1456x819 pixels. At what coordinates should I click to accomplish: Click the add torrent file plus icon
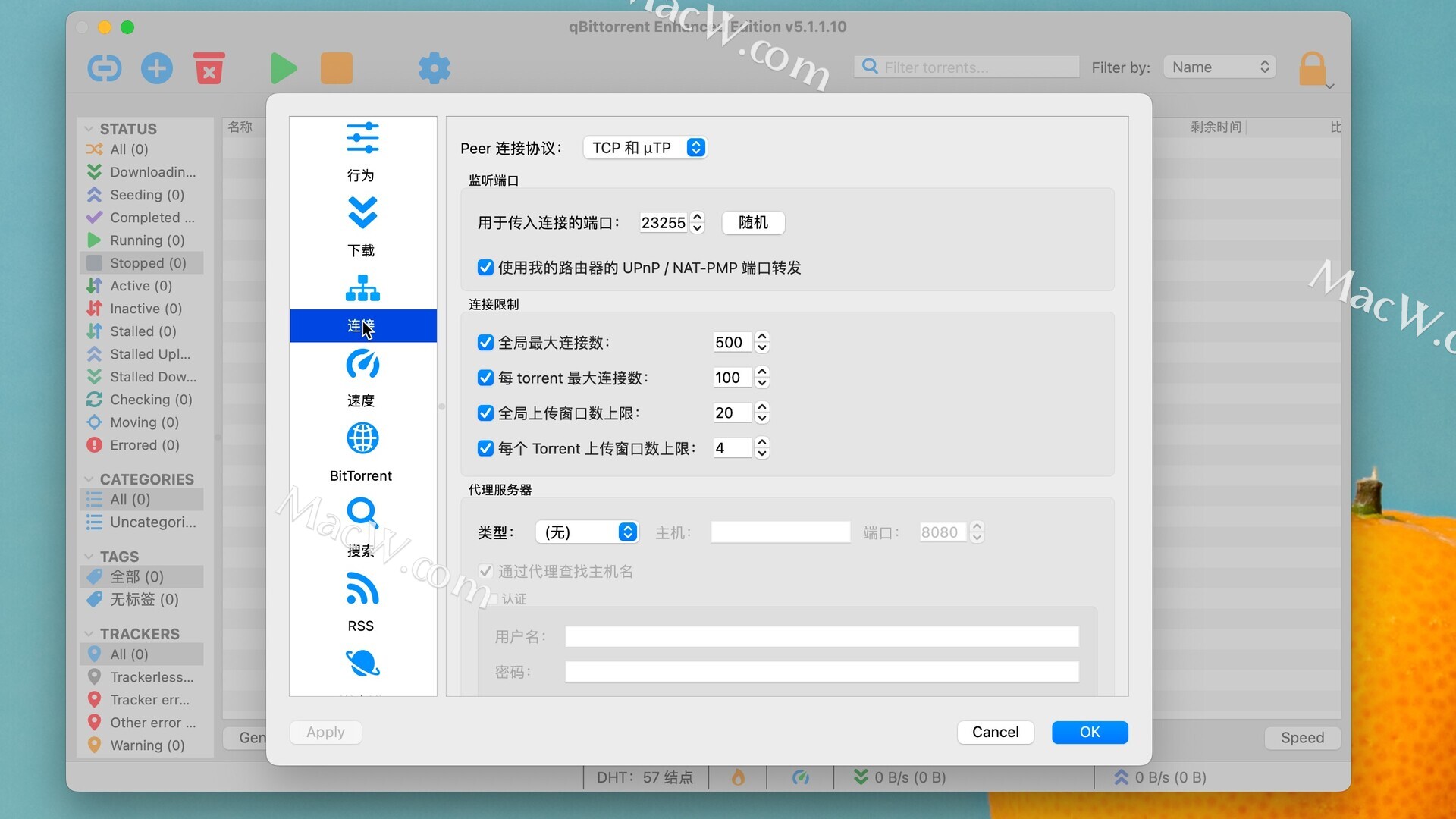[x=157, y=68]
